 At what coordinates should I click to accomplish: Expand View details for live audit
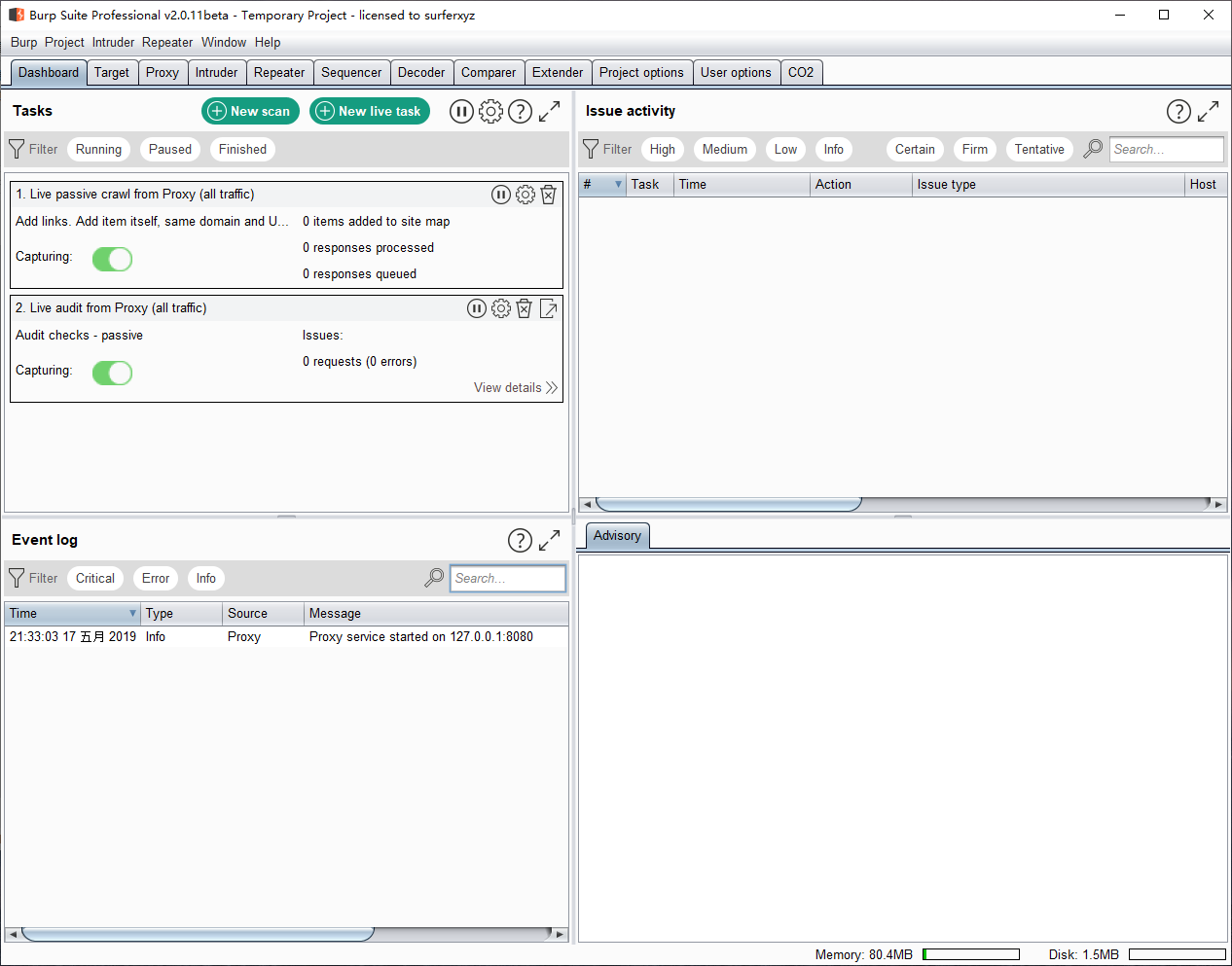coord(515,387)
